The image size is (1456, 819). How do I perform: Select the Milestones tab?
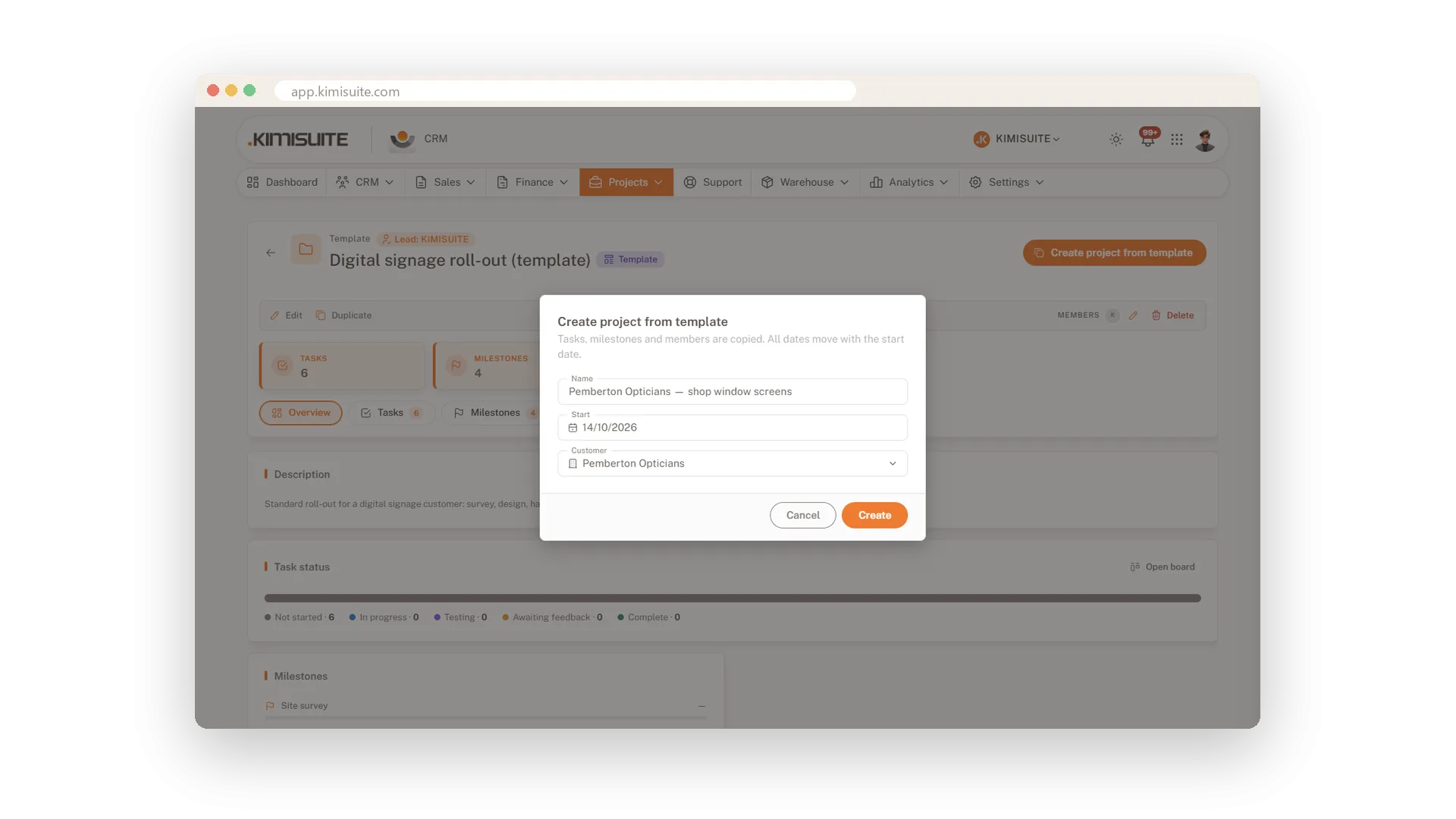click(x=494, y=413)
